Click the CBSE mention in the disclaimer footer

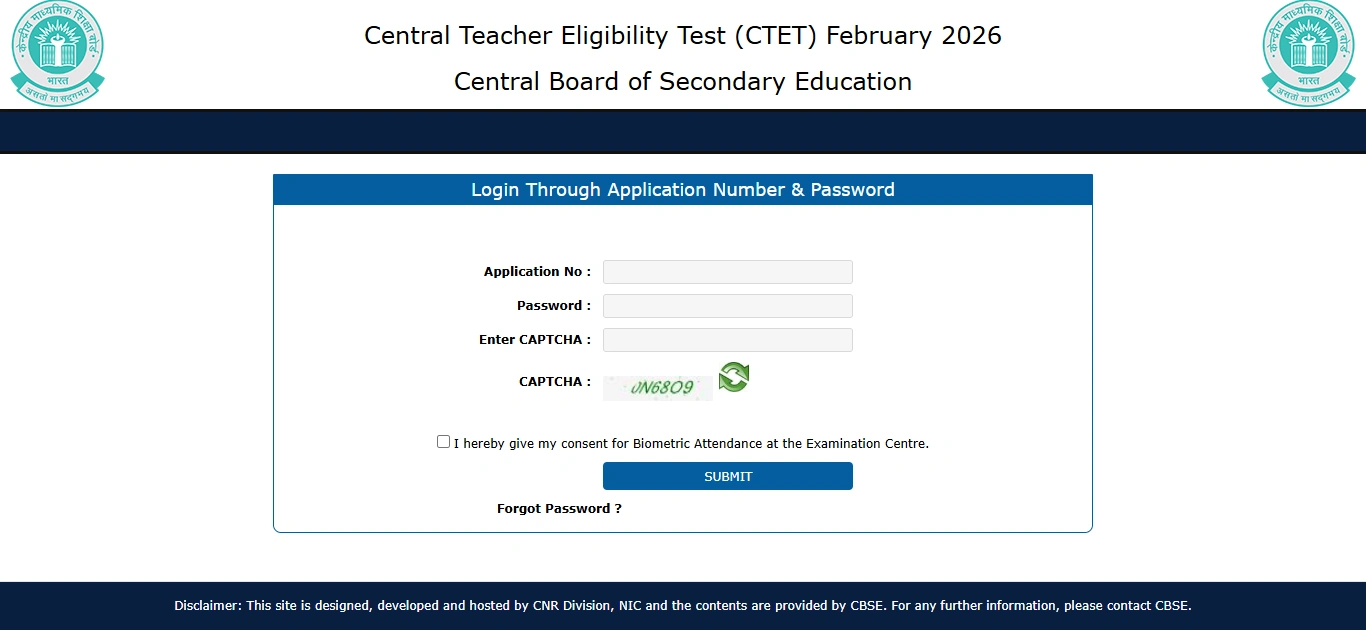click(x=866, y=605)
